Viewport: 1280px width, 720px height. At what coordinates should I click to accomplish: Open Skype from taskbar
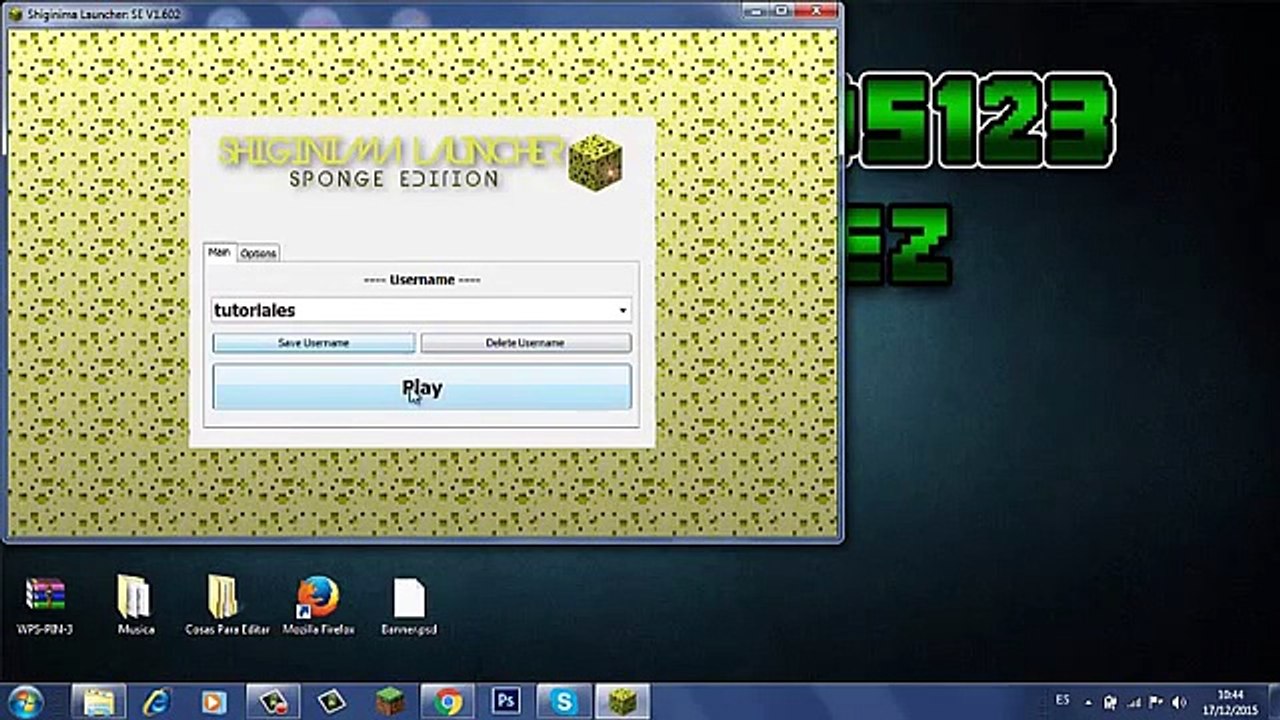coord(563,702)
